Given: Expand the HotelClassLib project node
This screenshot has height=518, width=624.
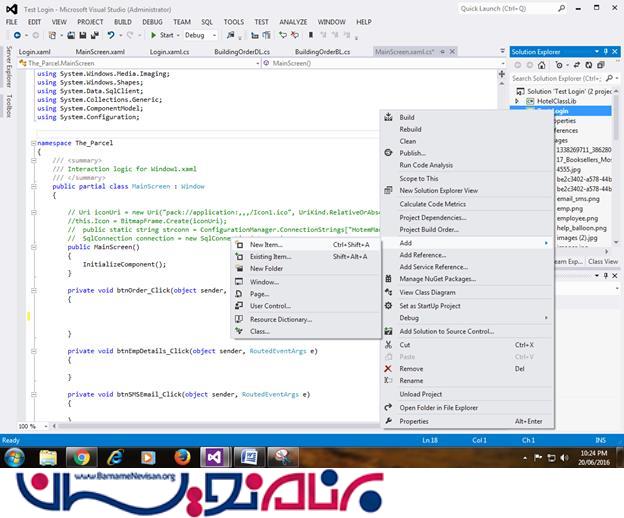Looking at the screenshot, I should pyautogui.click(x=517, y=101).
